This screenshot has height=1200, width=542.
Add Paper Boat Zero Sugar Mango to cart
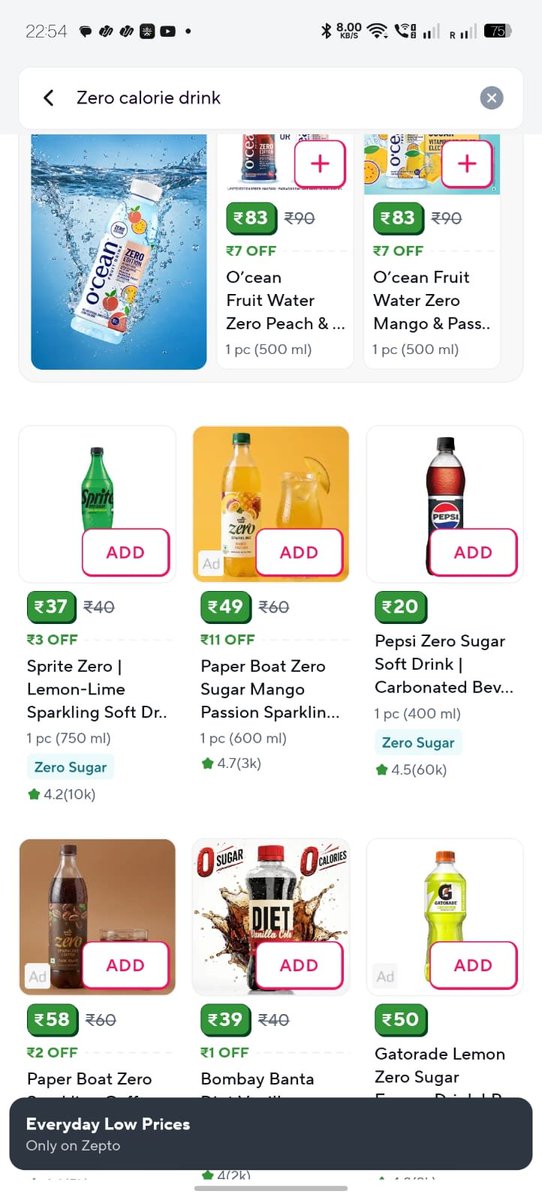pyautogui.click(x=299, y=553)
